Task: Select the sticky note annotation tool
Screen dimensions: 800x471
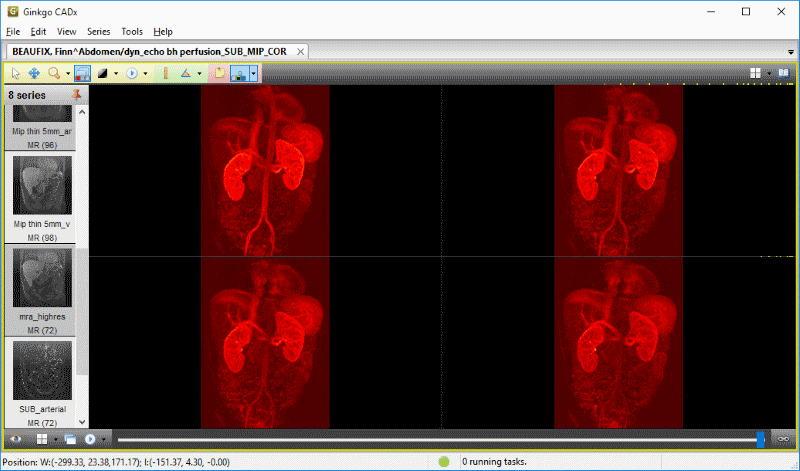Action: pos(219,73)
